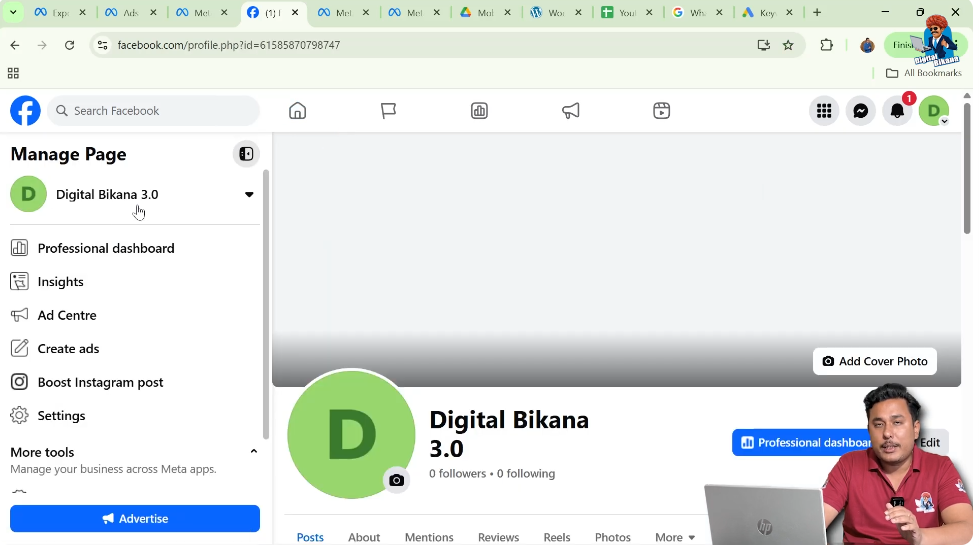Click the Add Cover Photo button
Screen dimensions: 979x546
[875, 361]
